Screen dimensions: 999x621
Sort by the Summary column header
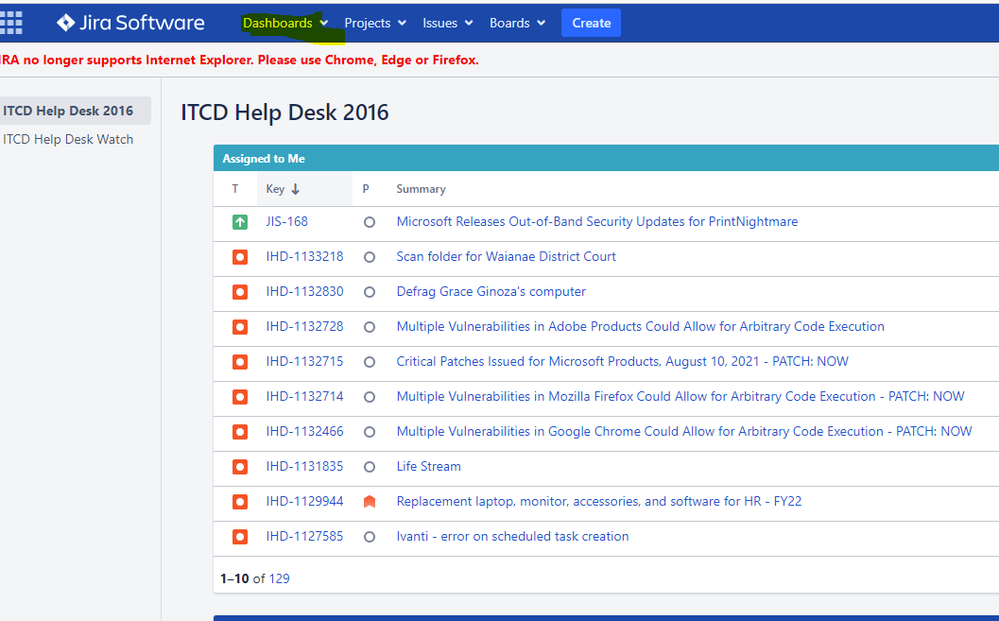[x=420, y=189]
